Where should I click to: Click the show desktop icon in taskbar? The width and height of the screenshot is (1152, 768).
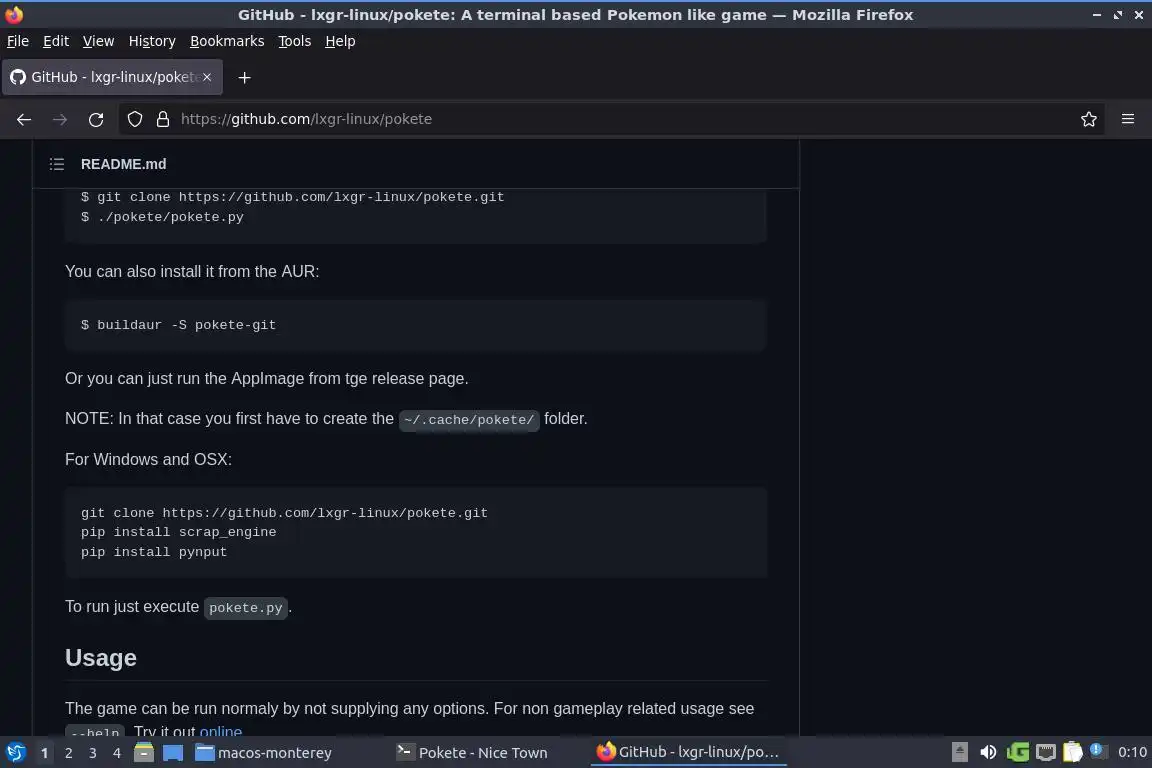(x=173, y=753)
